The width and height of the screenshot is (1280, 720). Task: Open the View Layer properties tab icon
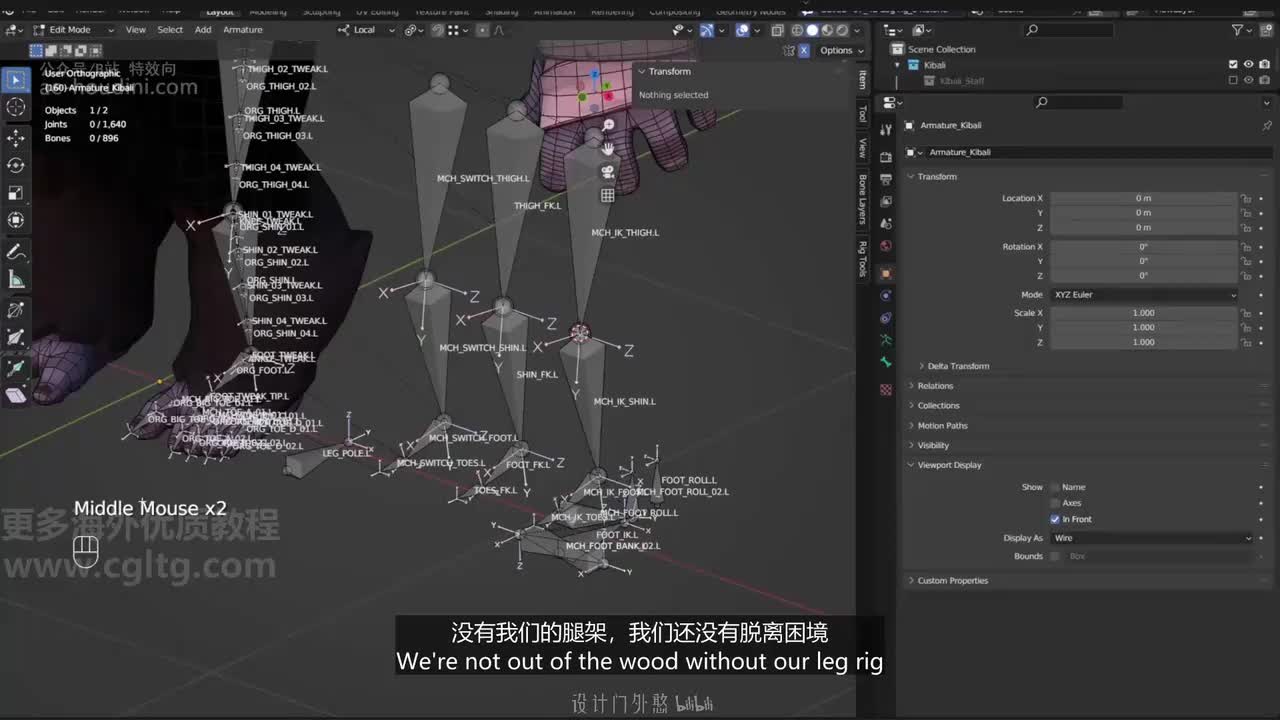[x=886, y=202]
